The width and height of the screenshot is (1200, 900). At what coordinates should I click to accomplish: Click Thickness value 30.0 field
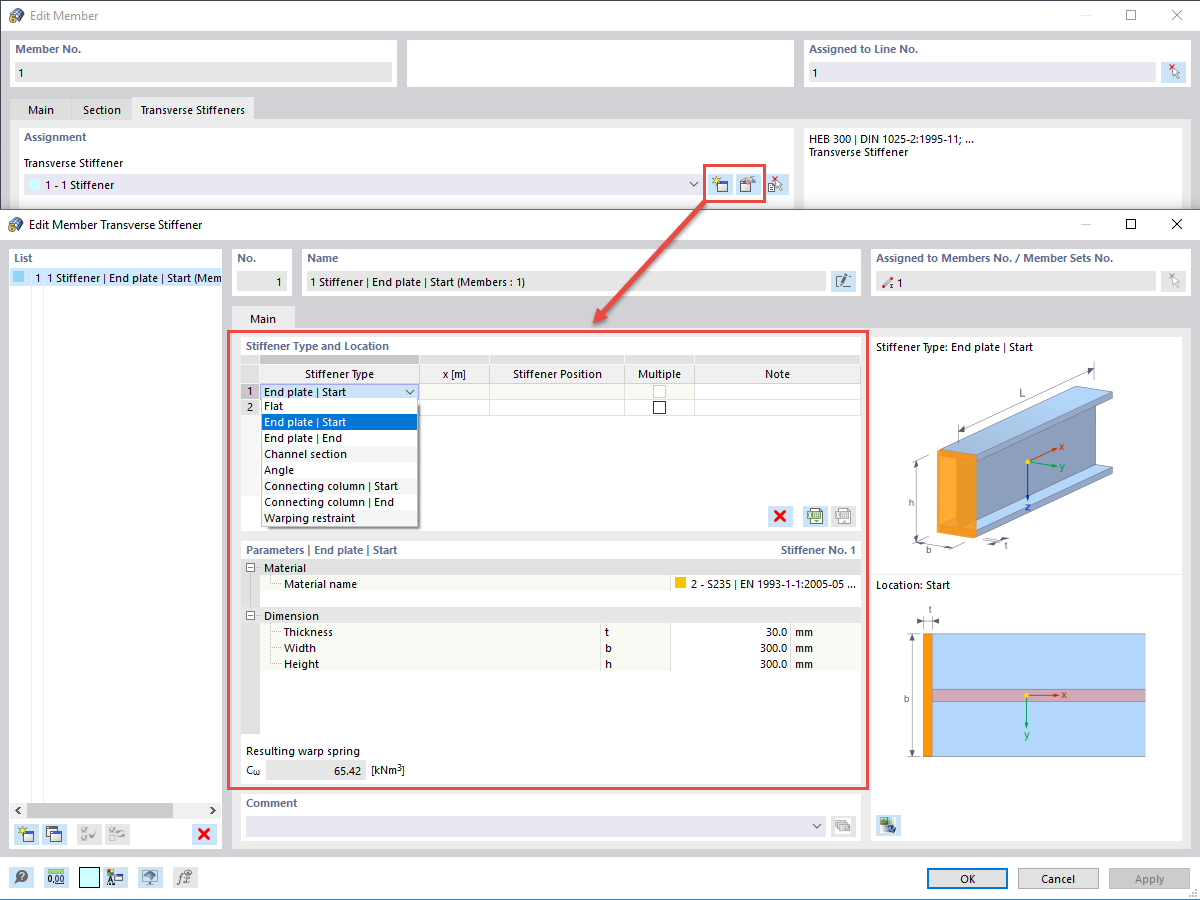[x=730, y=632]
